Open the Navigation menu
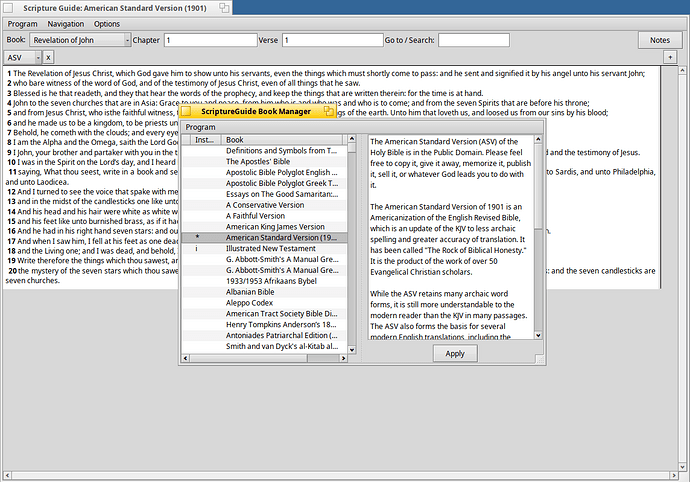 [x=66, y=24]
